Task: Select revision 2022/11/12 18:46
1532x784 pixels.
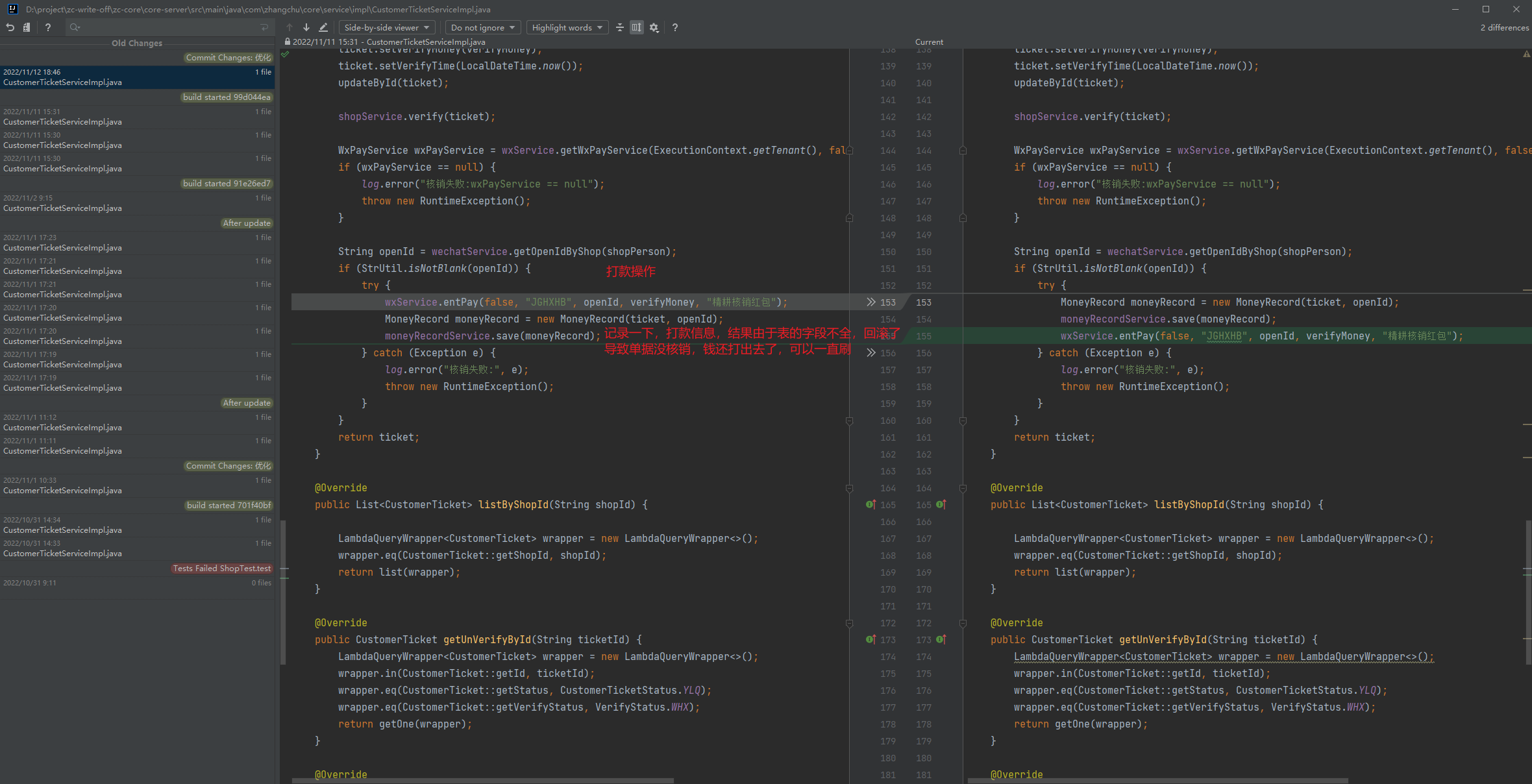Action: point(138,77)
